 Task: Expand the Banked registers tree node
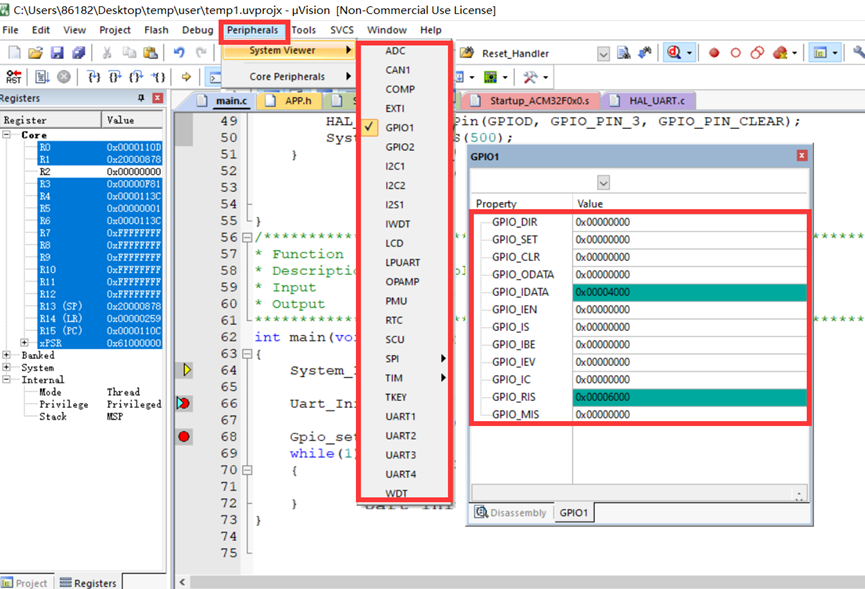pyautogui.click(x=8, y=355)
